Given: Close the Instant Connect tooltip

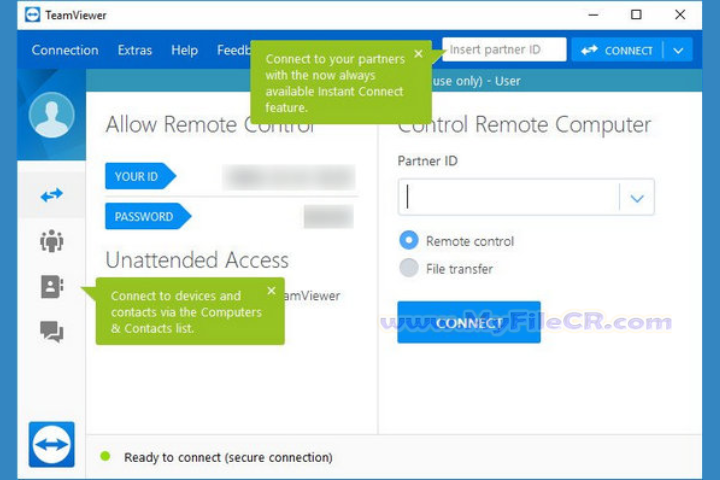Looking at the screenshot, I should (418, 54).
